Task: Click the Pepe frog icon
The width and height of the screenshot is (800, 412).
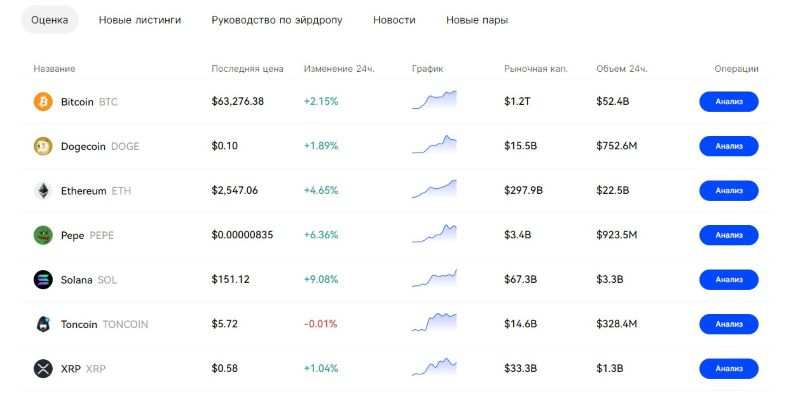Action: [43, 235]
